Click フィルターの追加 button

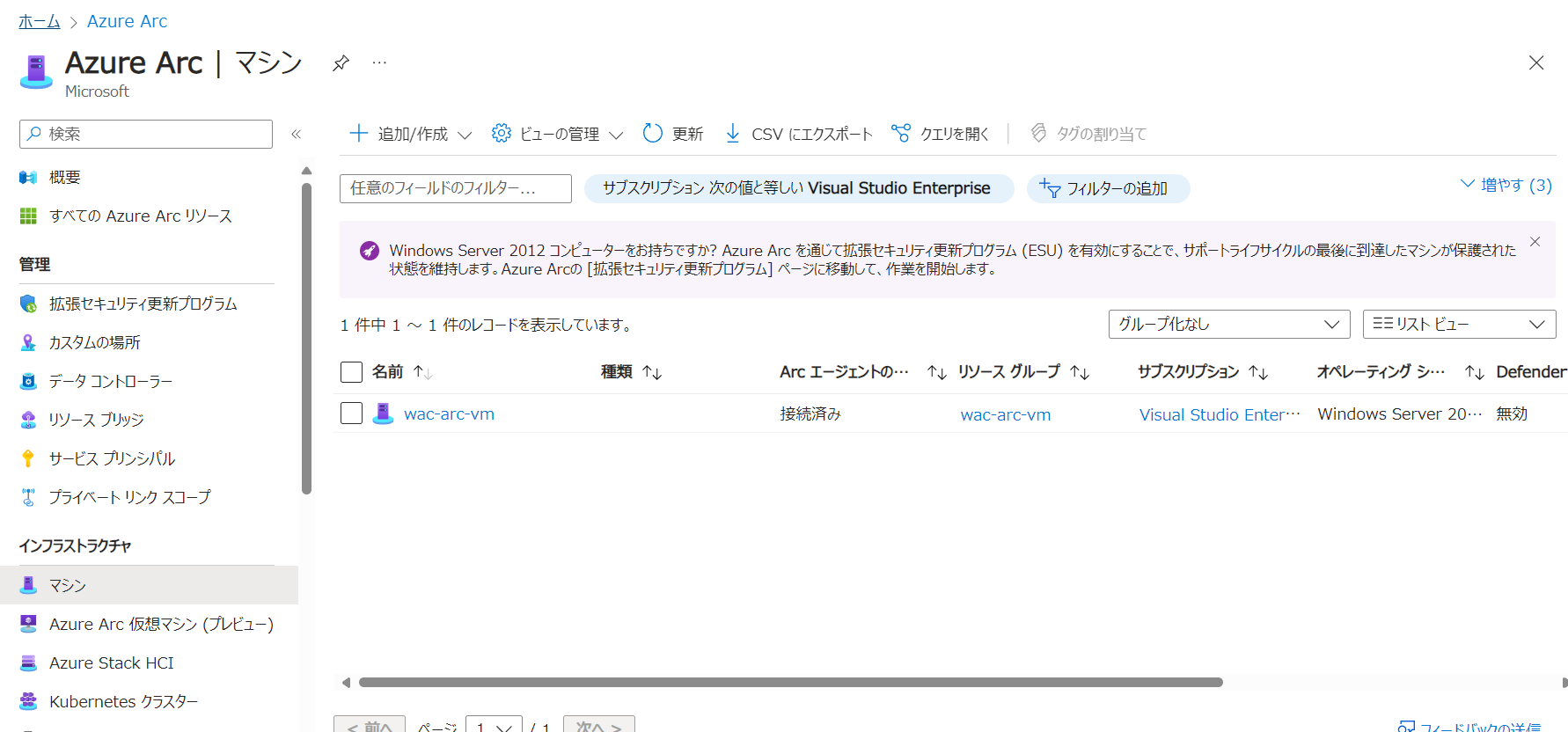(x=1108, y=188)
